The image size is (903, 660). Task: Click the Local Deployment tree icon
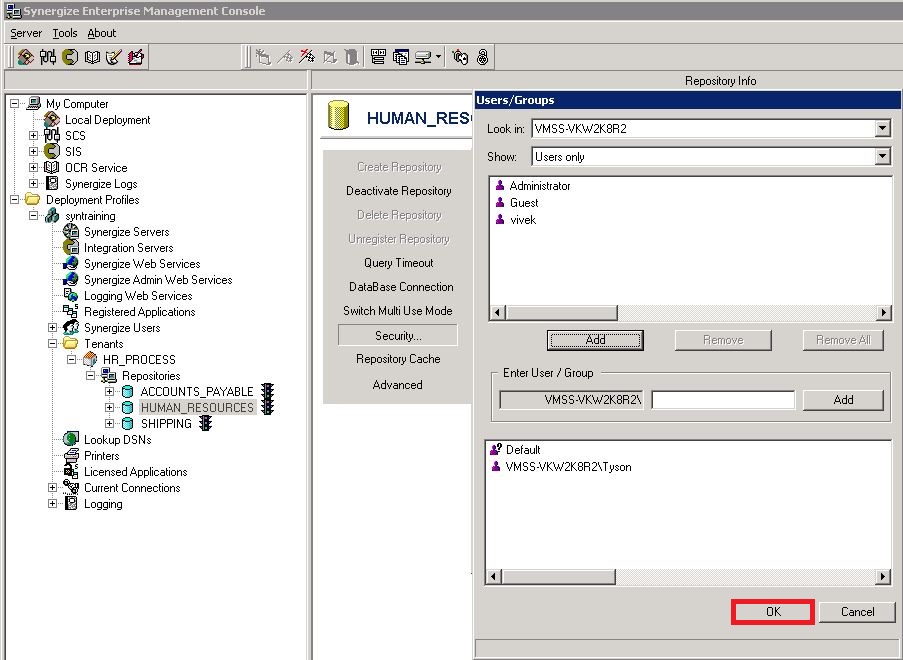tap(52, 119)
